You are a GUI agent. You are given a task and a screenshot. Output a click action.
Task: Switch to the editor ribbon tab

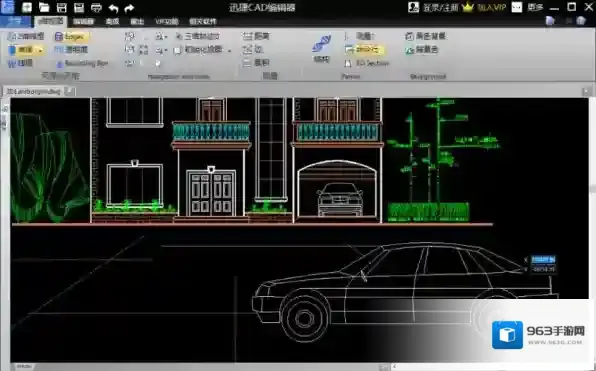tap(84, 22)
